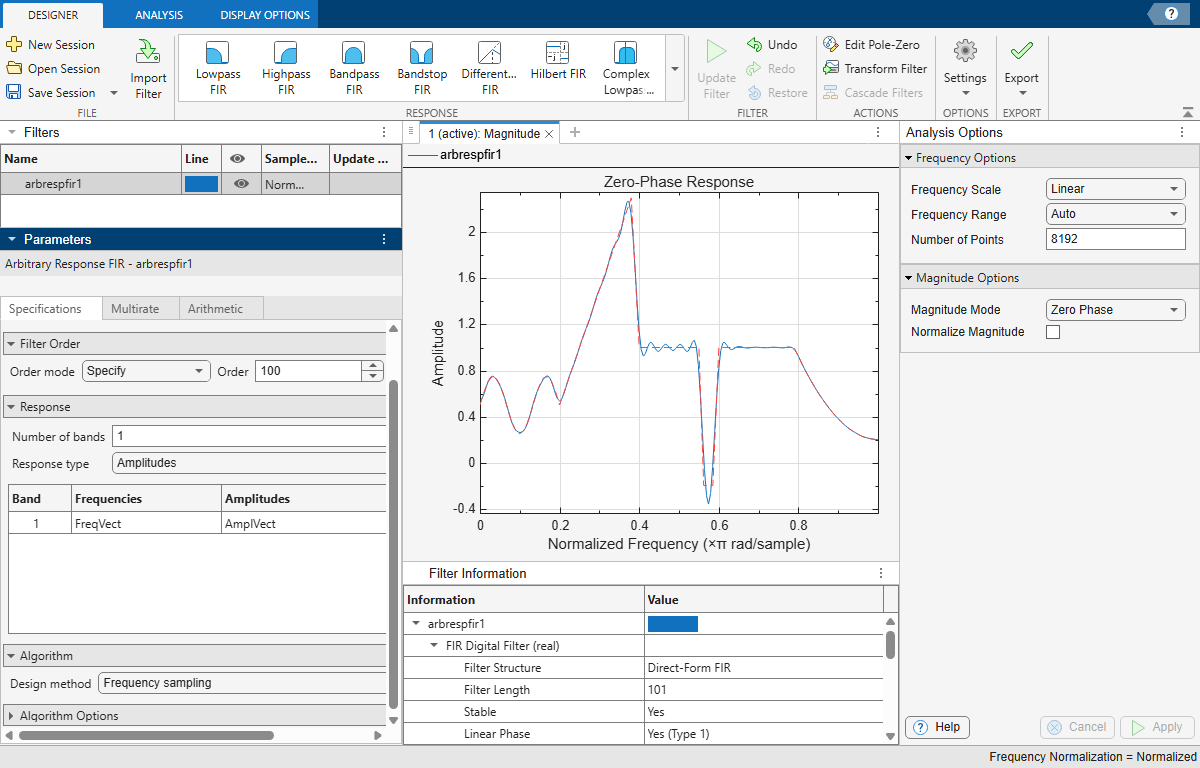
Task: Collapse the Algorithm section
Action: [11, 656]
